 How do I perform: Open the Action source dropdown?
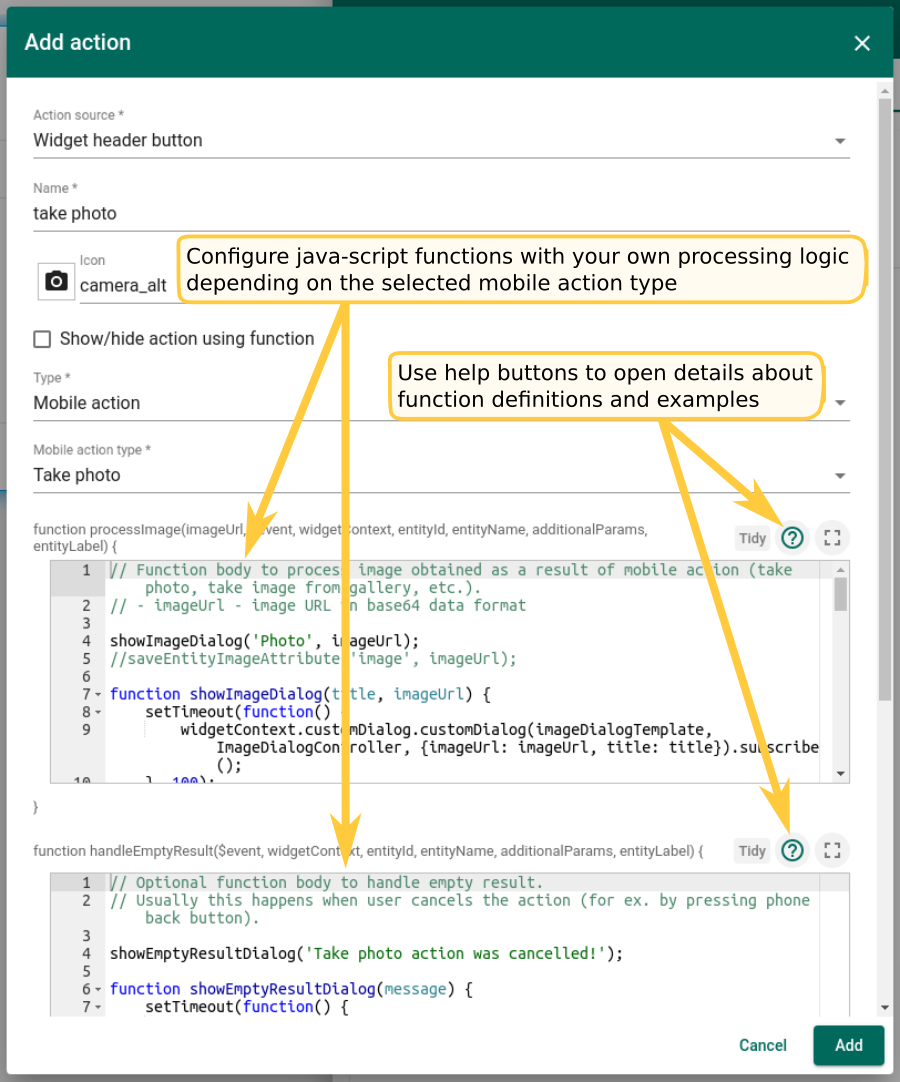point(840,141)
